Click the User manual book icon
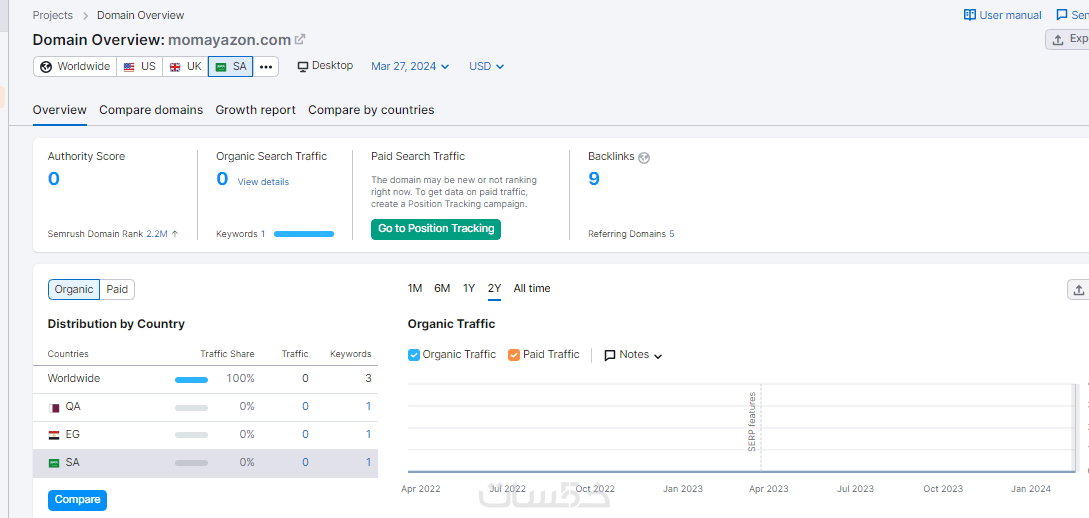1089x518 pixels. point(969,15)
